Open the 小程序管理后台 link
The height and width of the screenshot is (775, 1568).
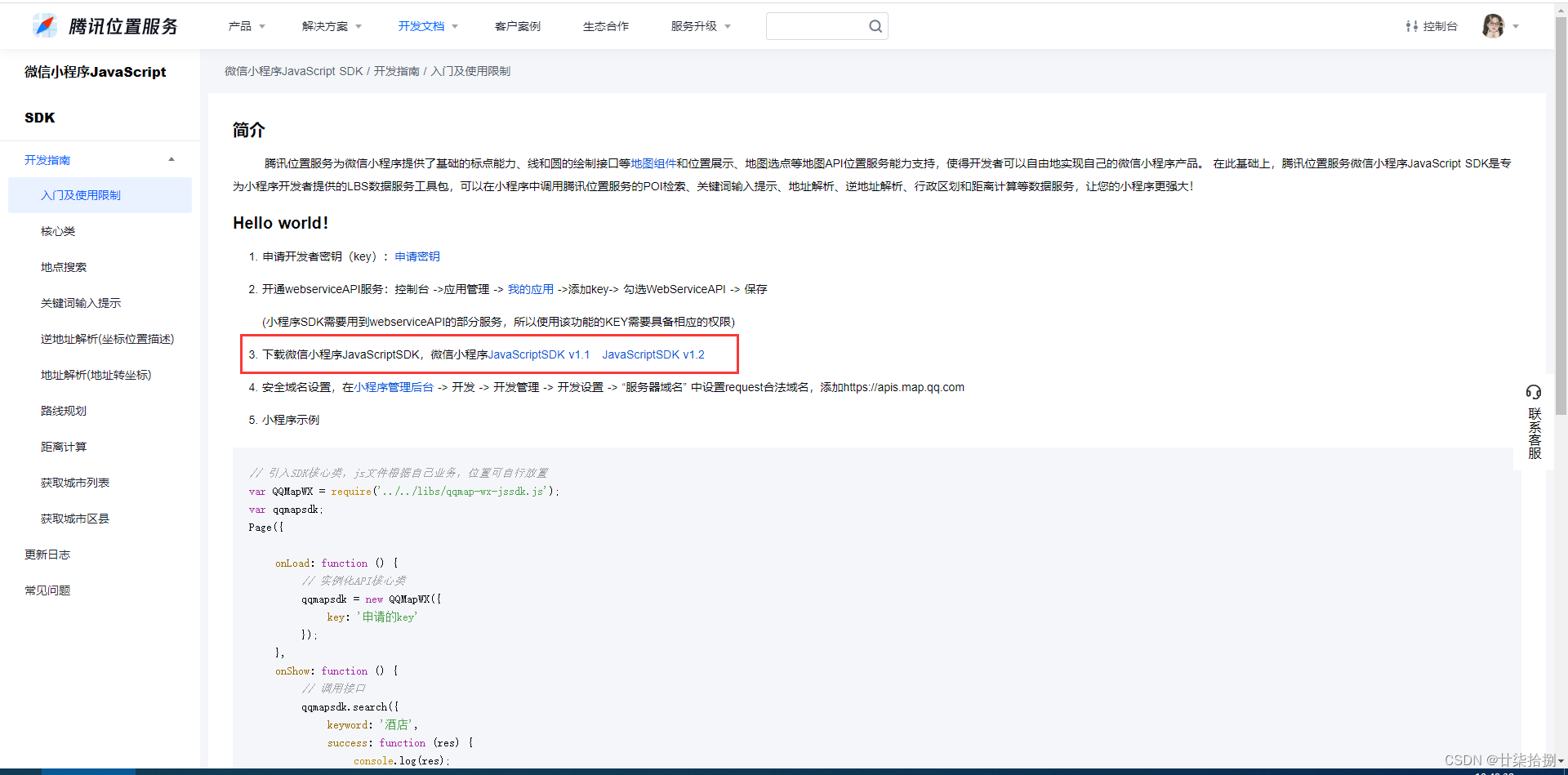click(394, 387)
